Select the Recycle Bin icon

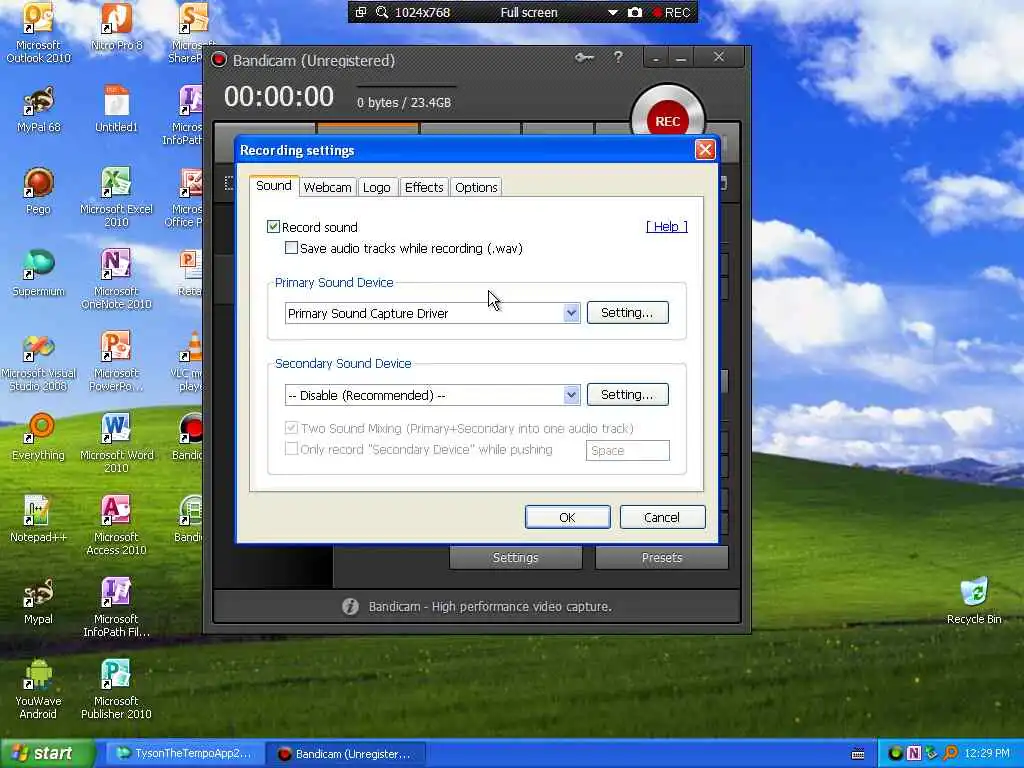click(x=974, y=601)
